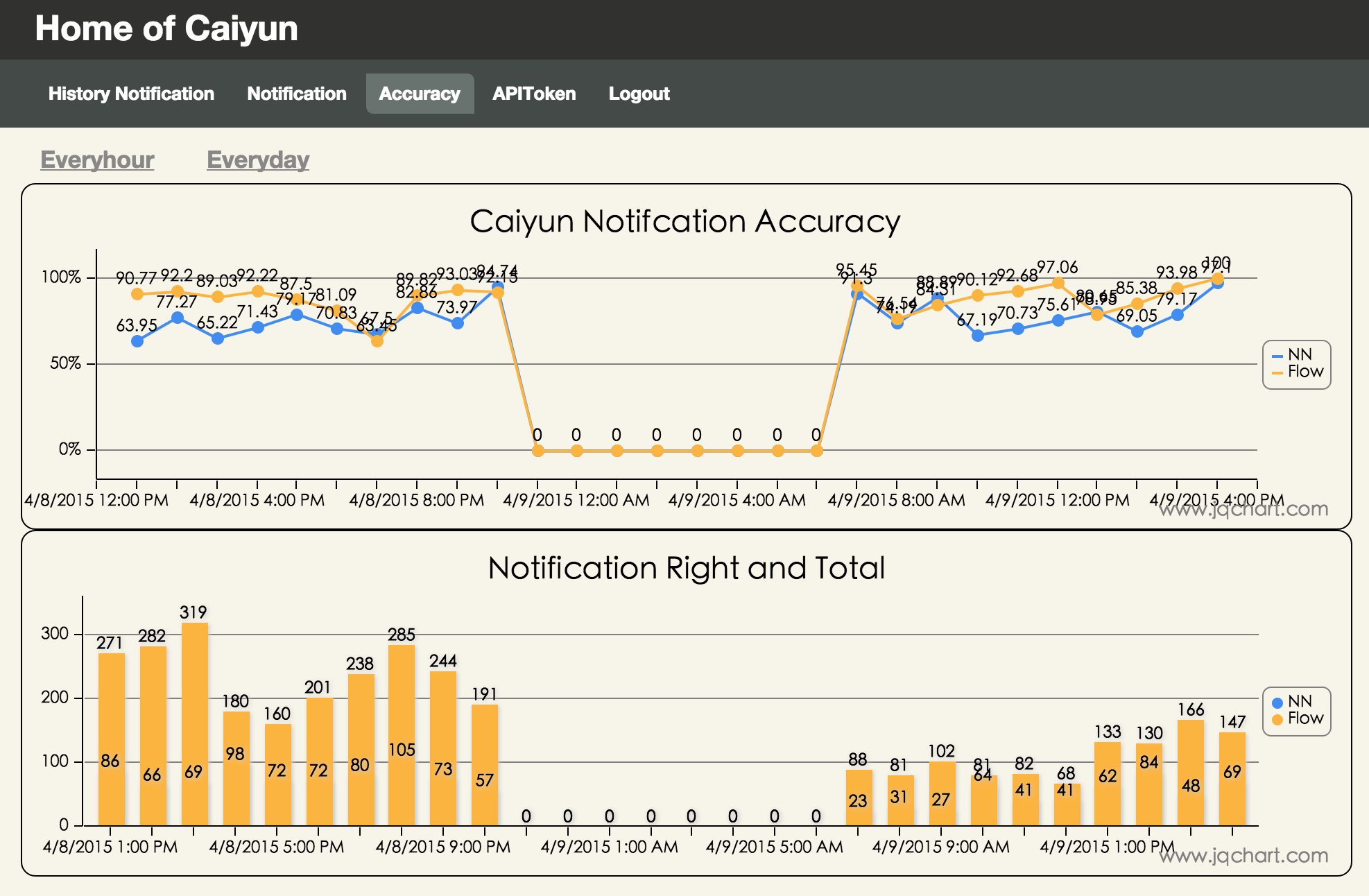
Task: Open the Everyhour view link
Action: pos(97,160)
